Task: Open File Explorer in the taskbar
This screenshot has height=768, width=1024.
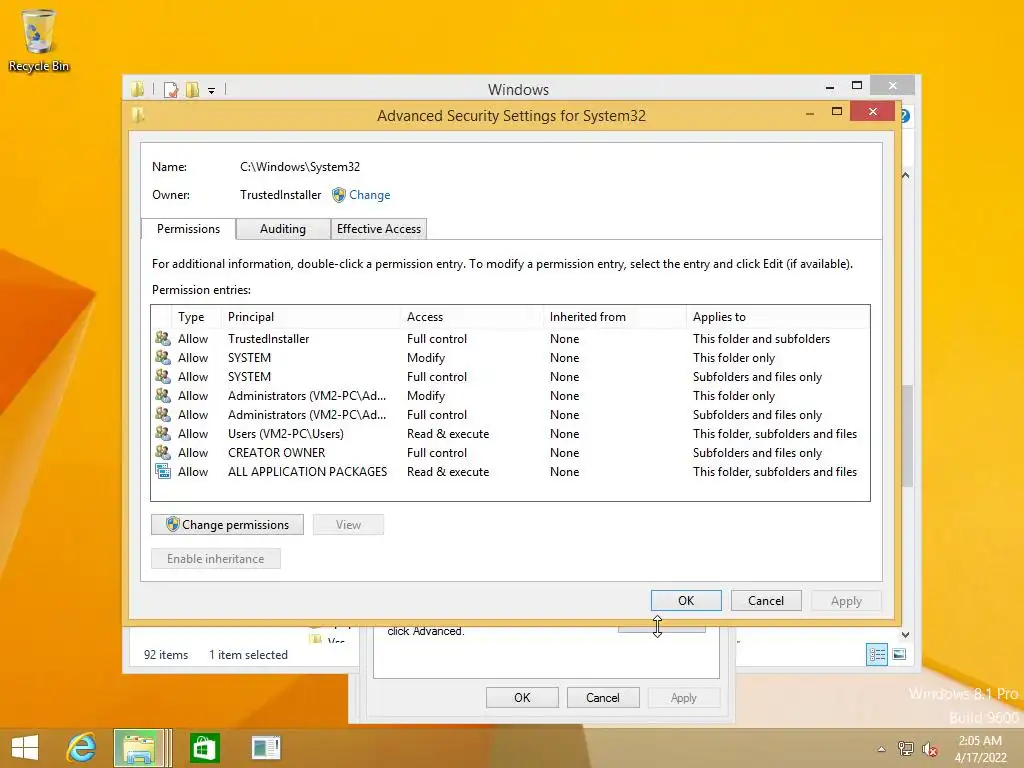Action: point(138,748)
